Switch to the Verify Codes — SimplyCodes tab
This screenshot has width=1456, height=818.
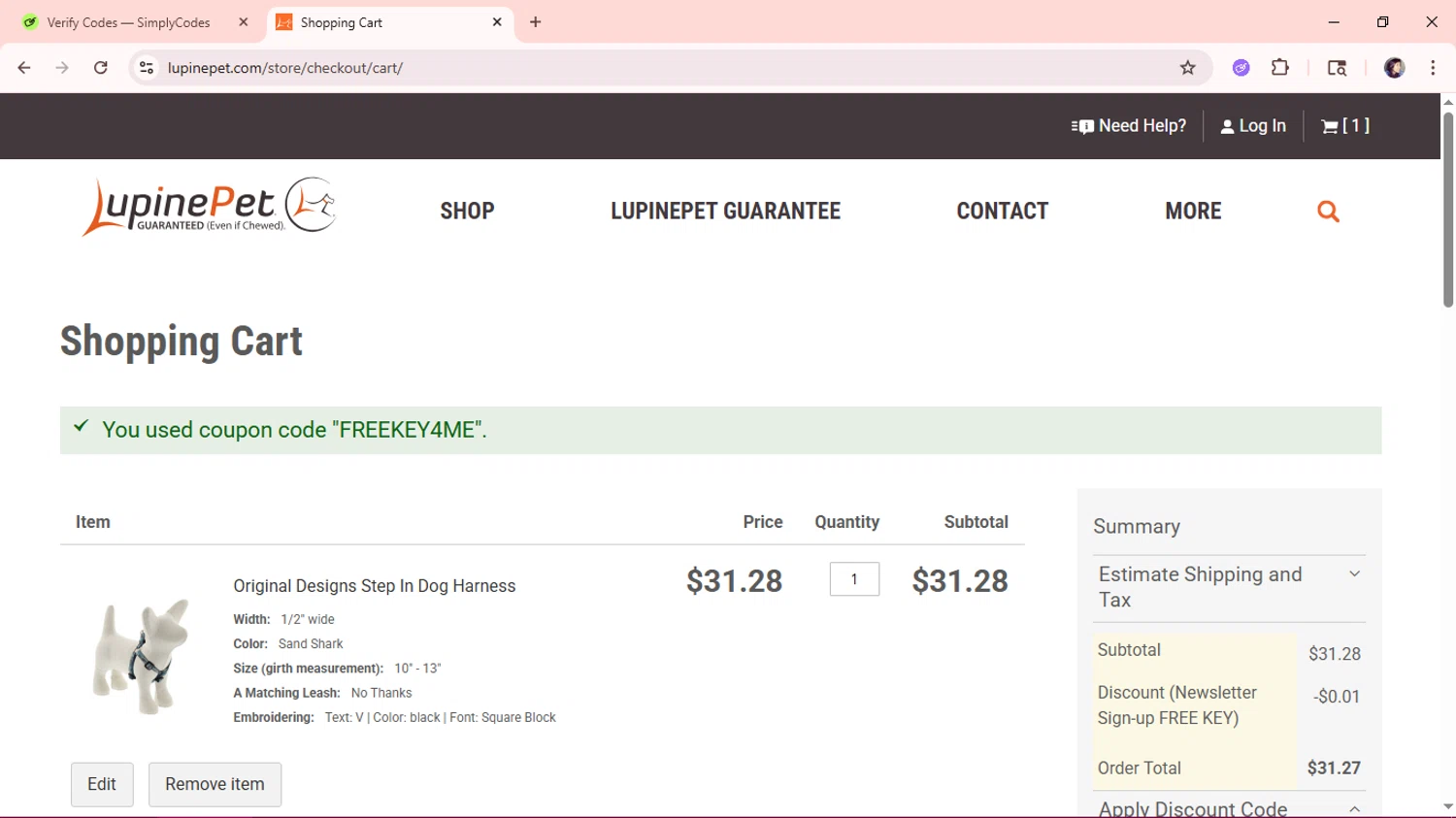(128, 22)
